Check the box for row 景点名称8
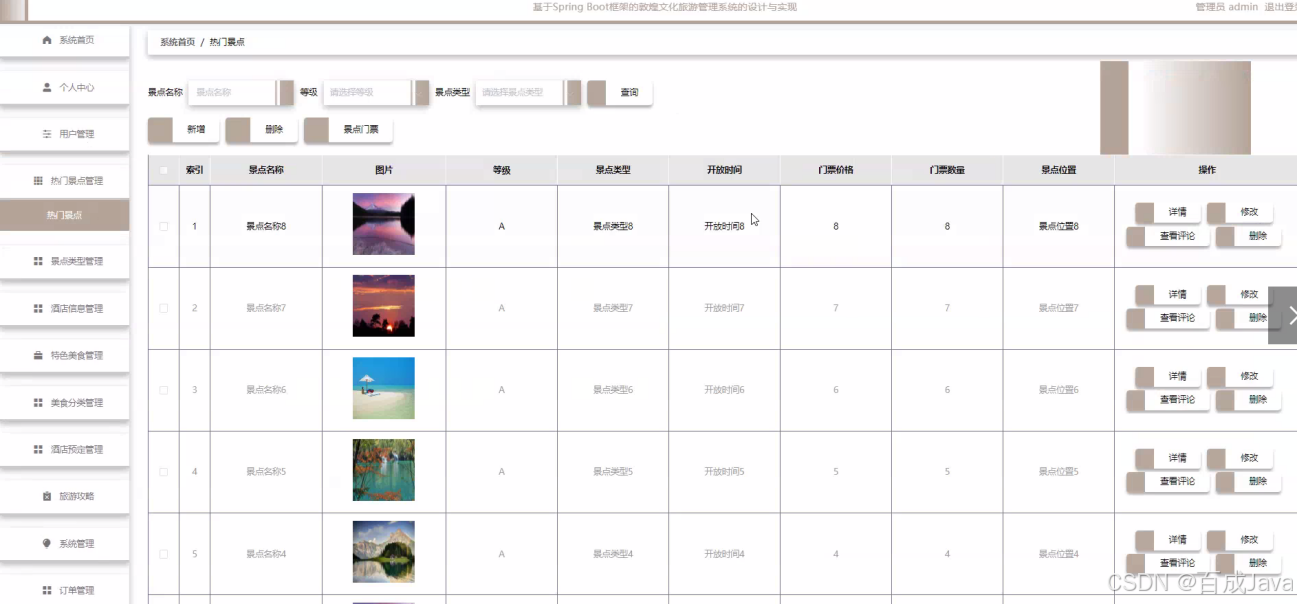 164,226
